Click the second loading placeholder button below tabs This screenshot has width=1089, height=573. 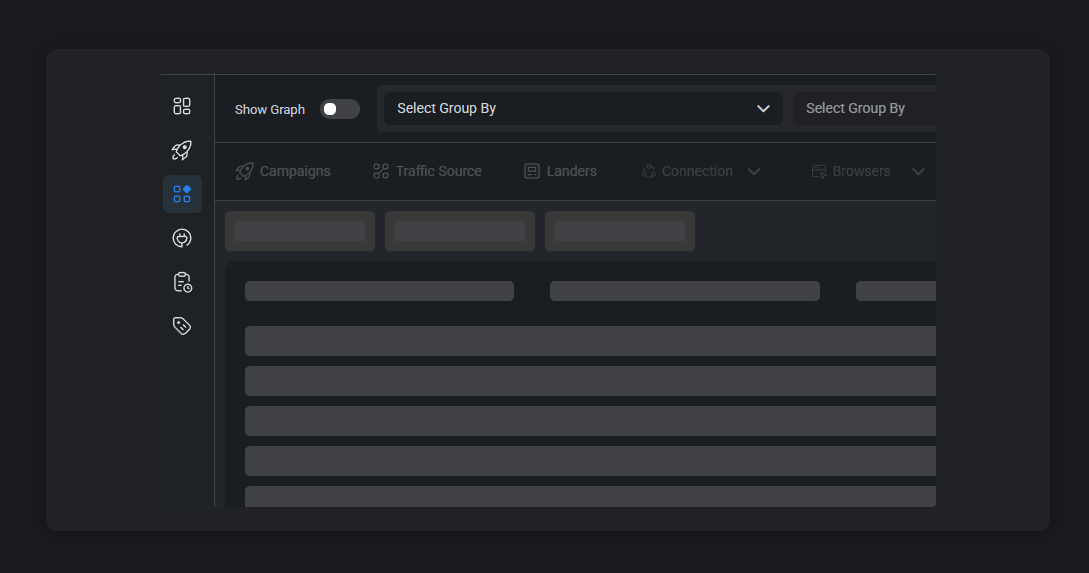[460, 231]
